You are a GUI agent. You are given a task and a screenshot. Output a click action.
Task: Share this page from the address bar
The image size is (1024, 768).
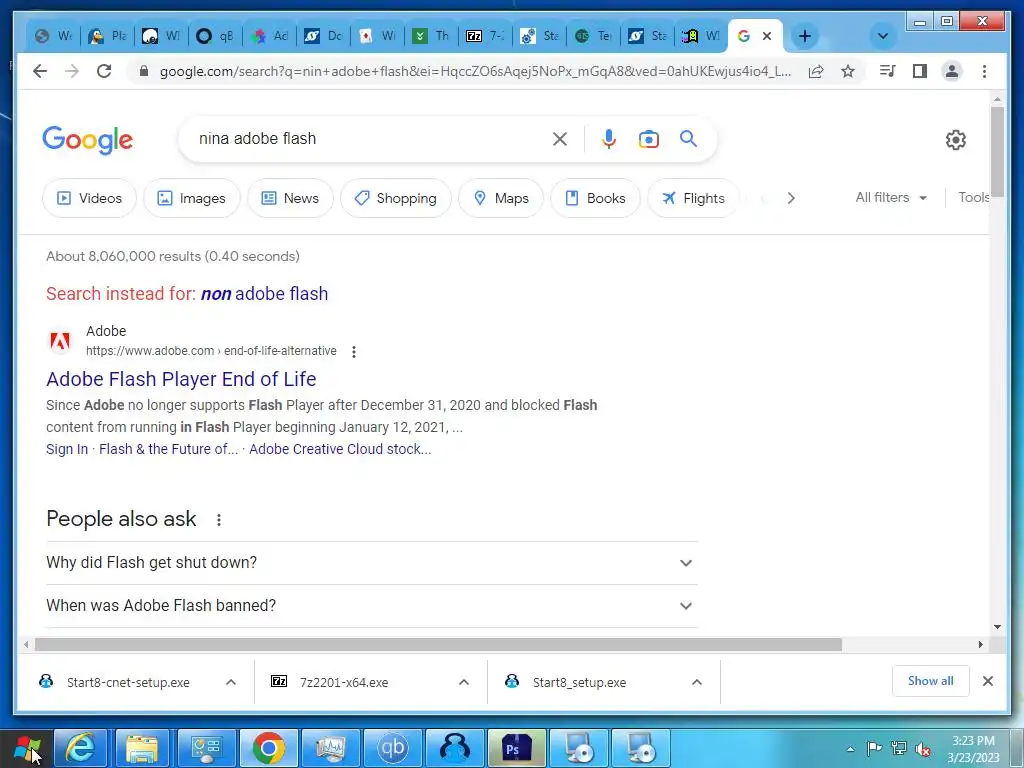click(x=816, y=71)
